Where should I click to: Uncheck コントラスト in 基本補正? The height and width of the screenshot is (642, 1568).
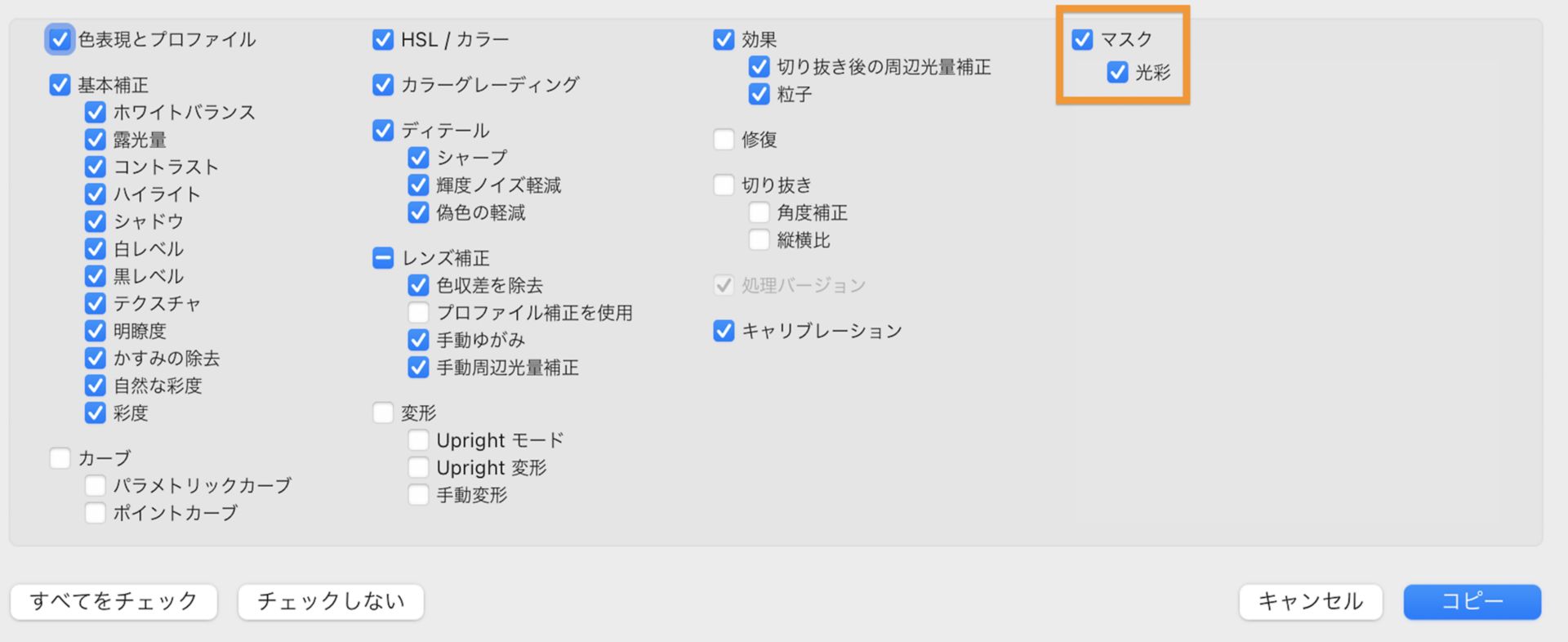point(95,167)
